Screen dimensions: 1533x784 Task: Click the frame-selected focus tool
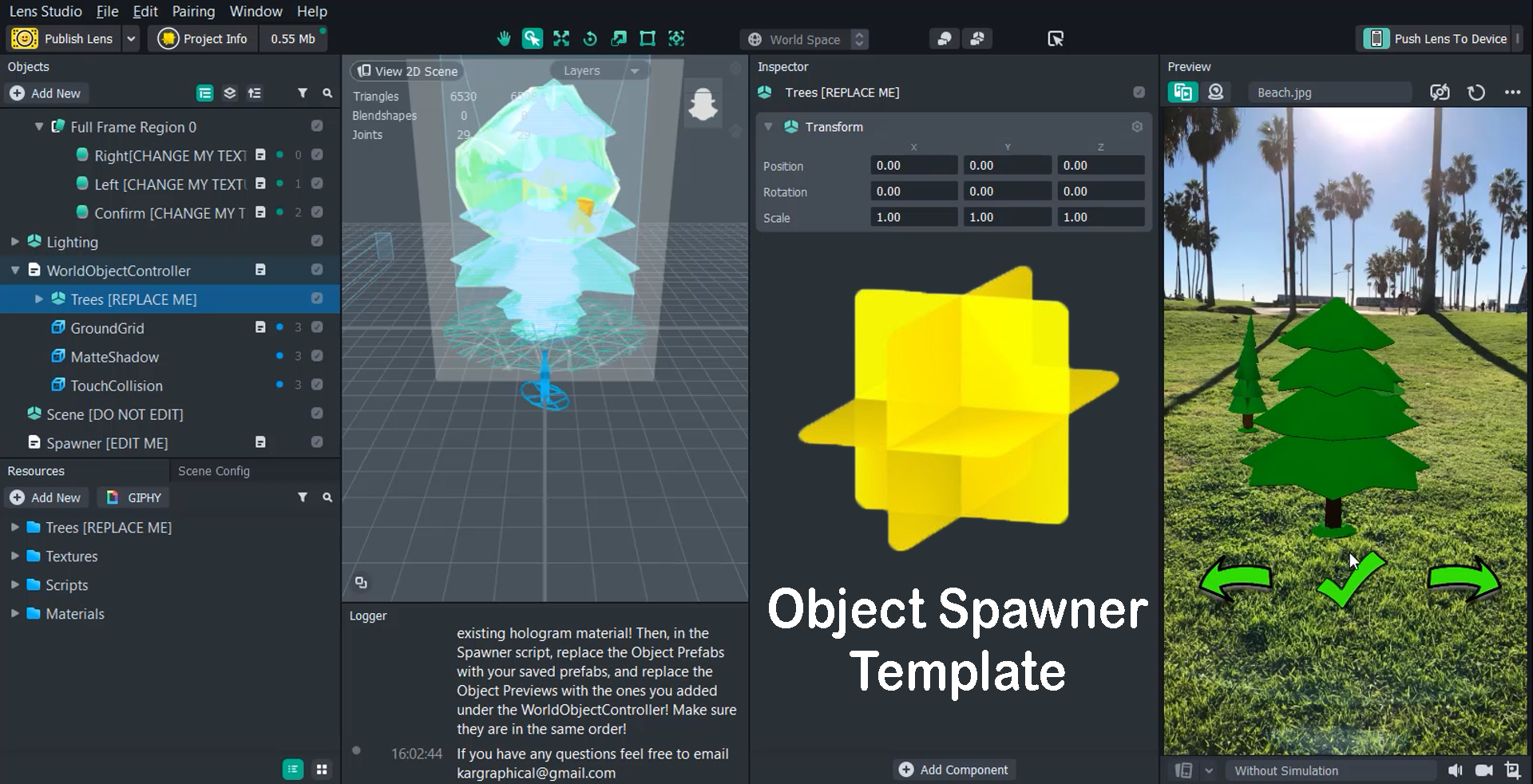(676, 38)
